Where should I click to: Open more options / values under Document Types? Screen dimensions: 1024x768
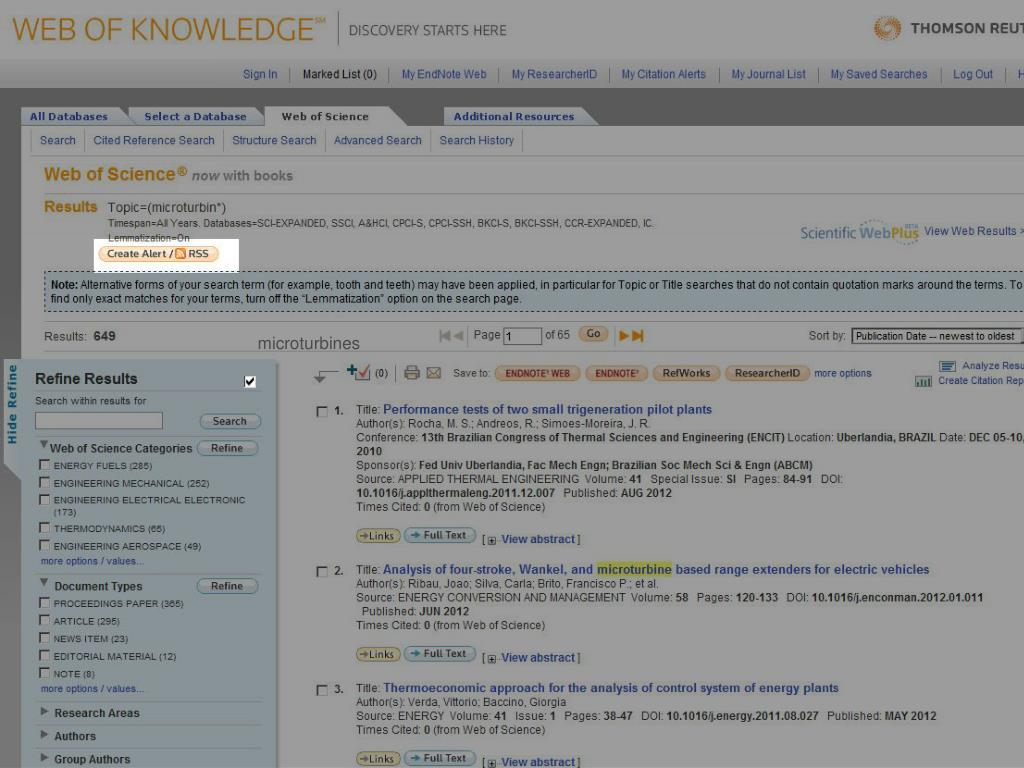[x=92, y=688]
